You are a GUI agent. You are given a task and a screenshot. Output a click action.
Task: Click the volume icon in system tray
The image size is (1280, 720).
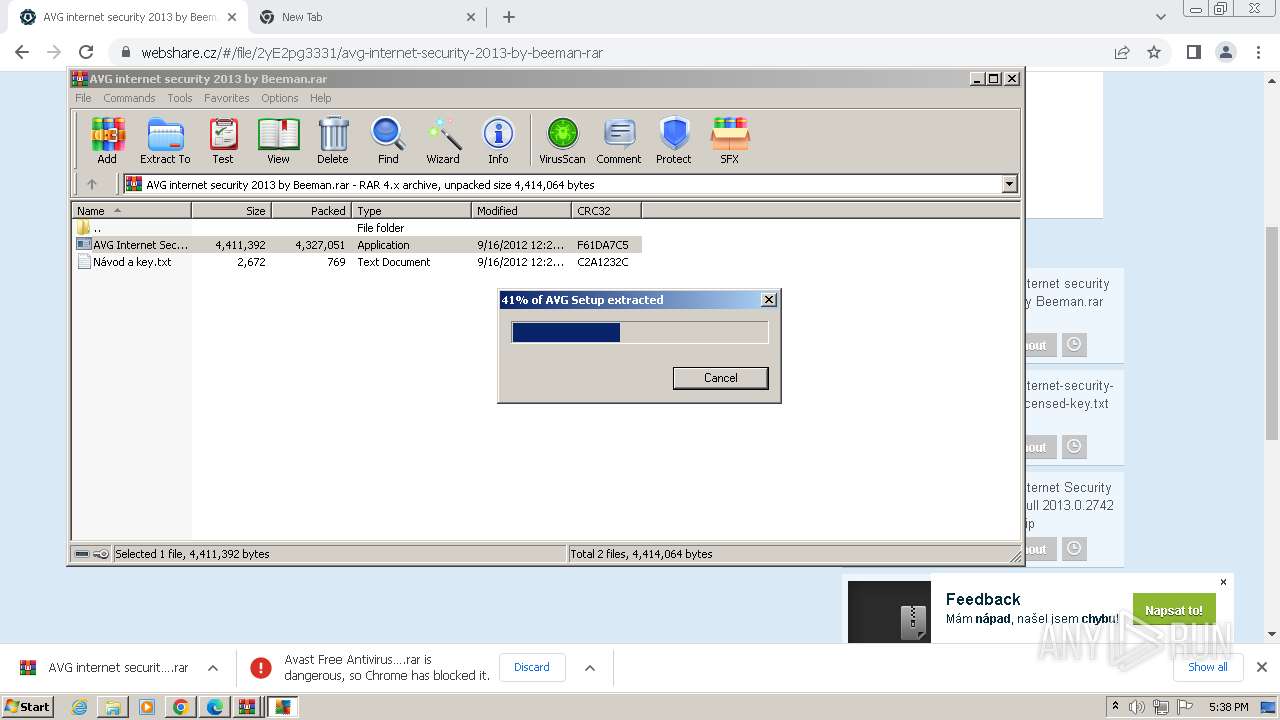point(1137,707)
